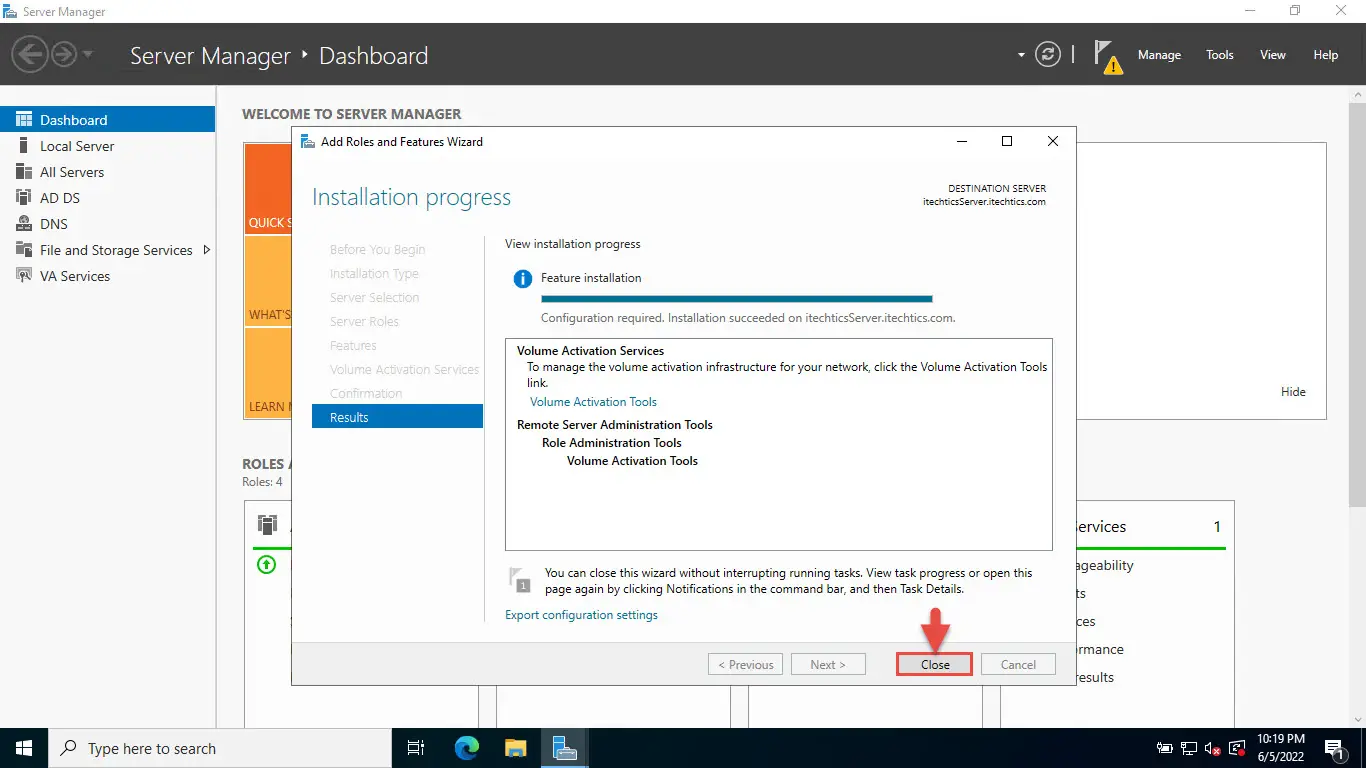
Task: Click 'Remote Server Administration Tools' in results
Action: (x=615, y=425)
